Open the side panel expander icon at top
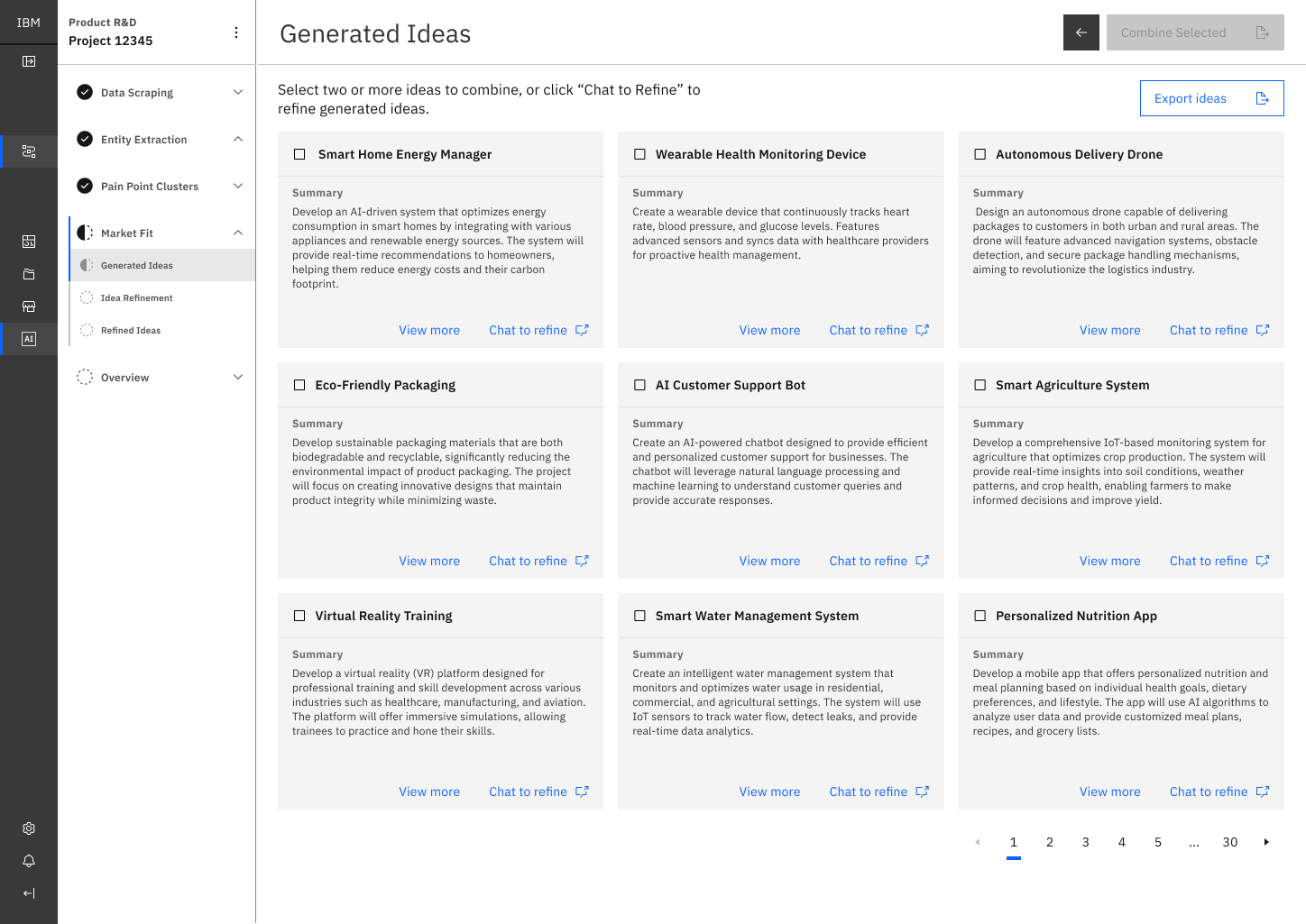Screen dimensions: 1306x924 pos(29,61)
